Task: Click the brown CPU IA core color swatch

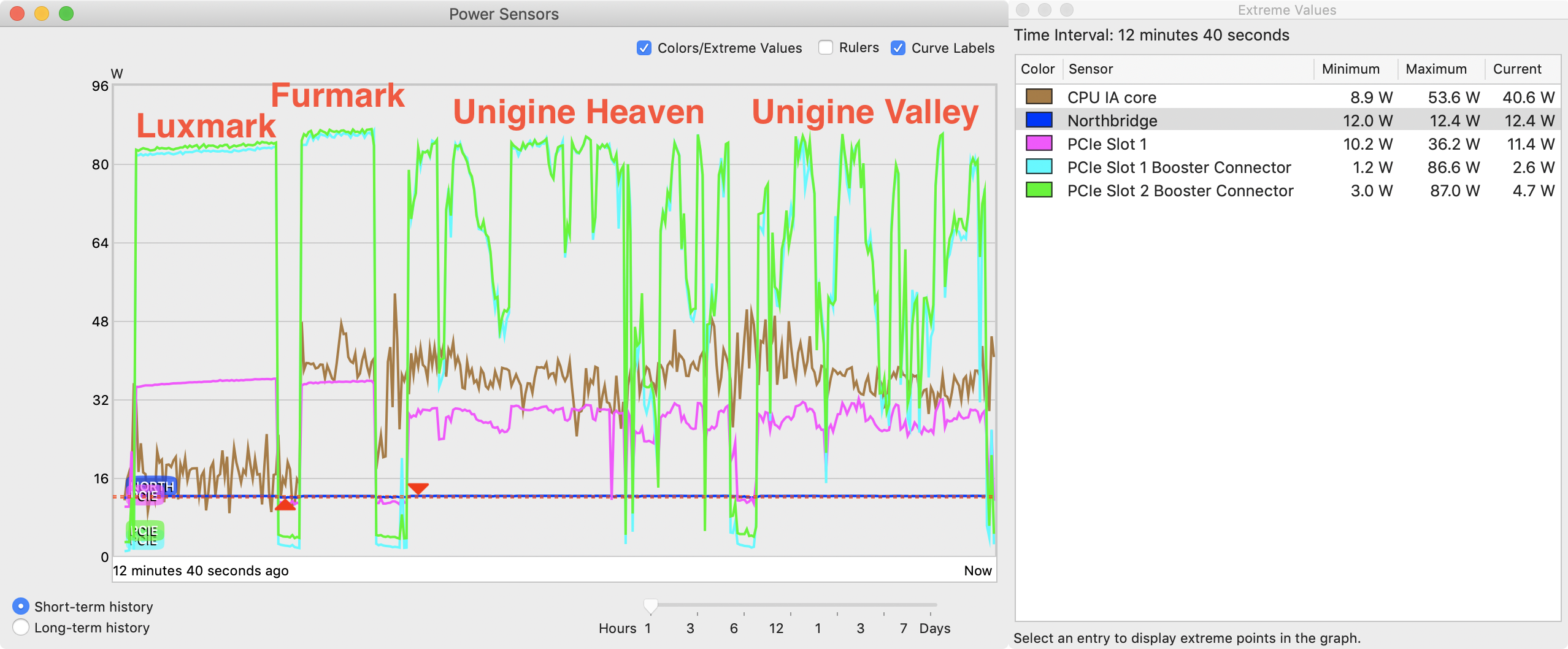Action: (1039, 97)
